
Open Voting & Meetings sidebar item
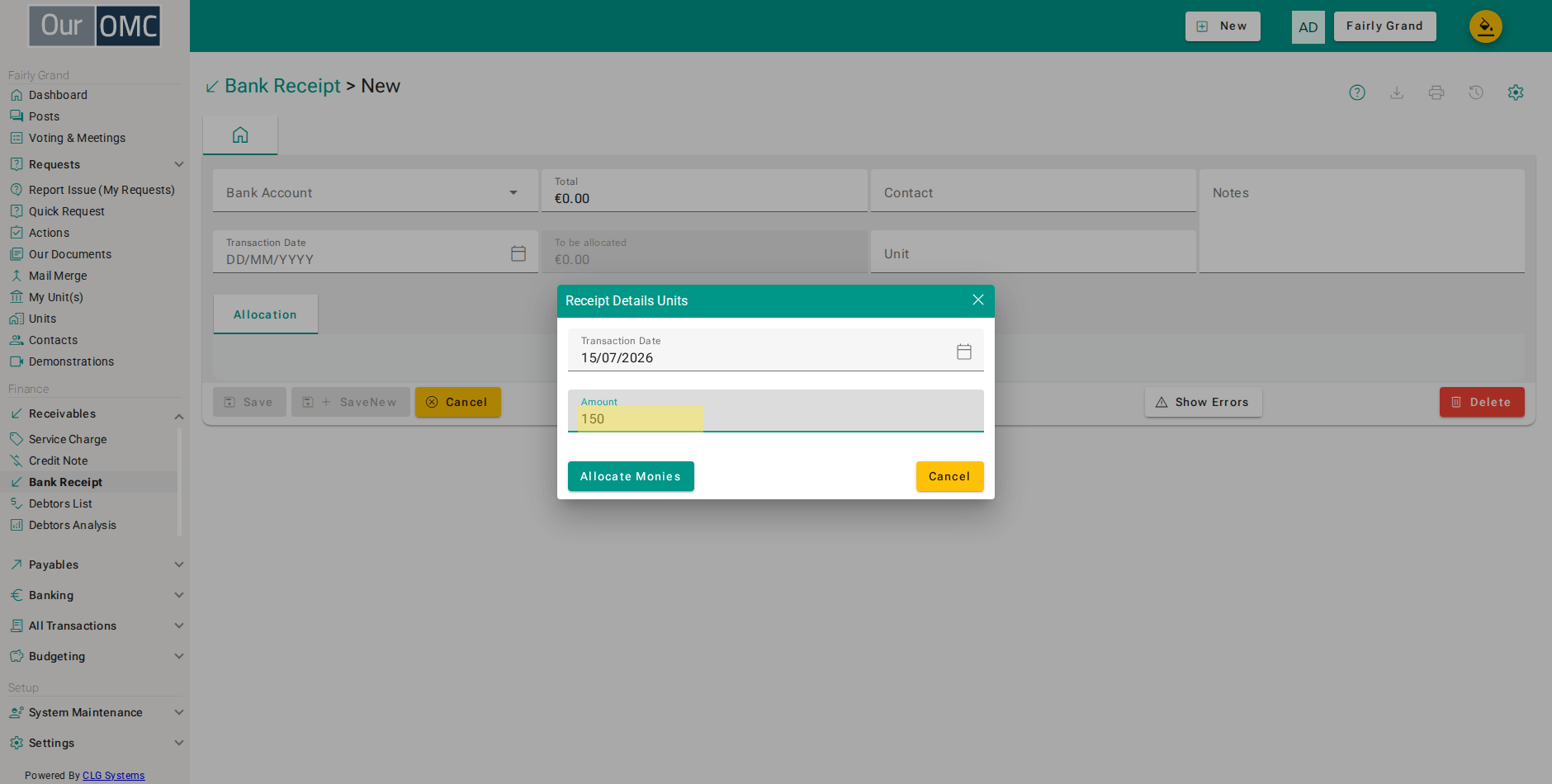coord(77,138)
